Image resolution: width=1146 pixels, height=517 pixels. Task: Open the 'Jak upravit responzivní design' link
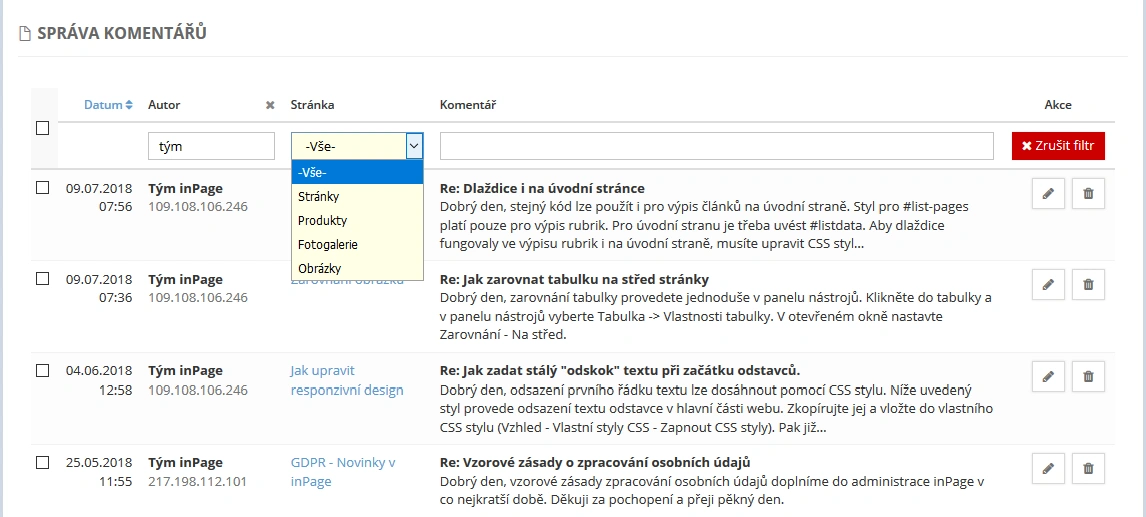[x=346, y=380]
